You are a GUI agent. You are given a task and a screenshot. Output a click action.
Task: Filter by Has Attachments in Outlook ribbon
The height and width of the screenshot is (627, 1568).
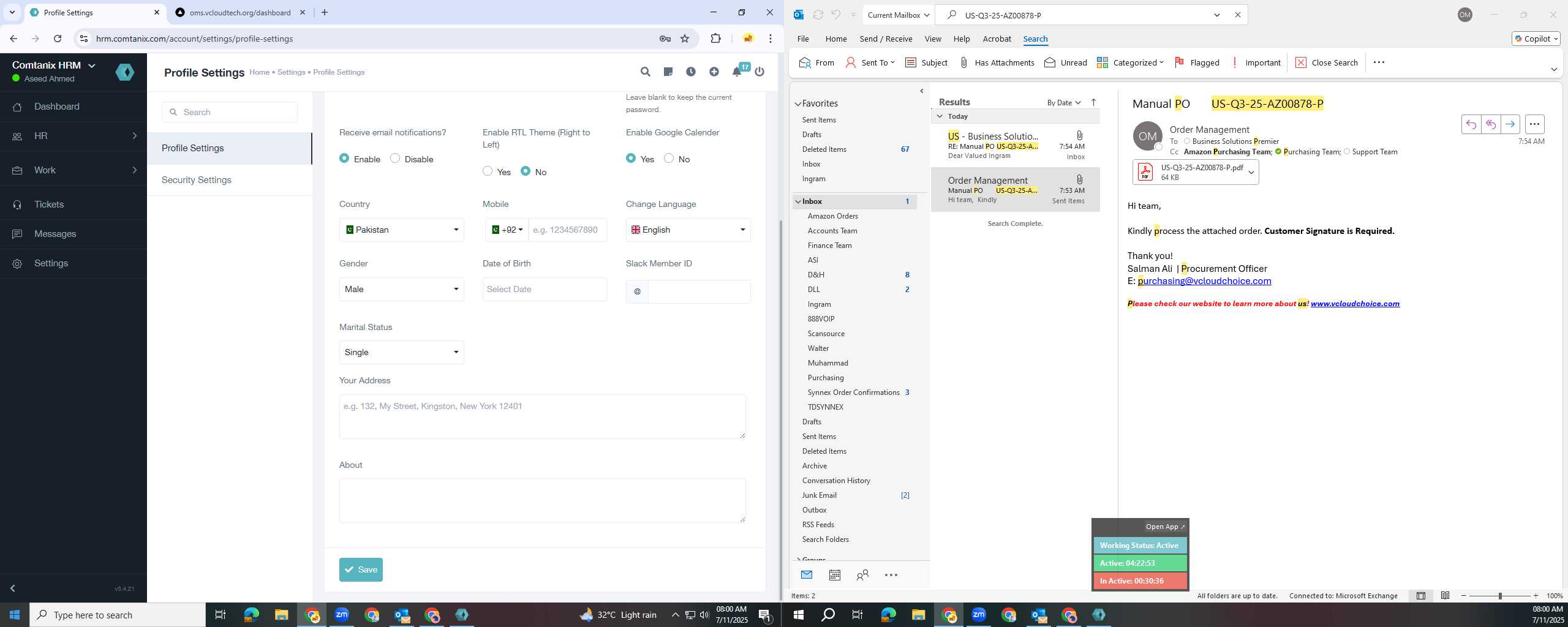(x=997, y=62)
